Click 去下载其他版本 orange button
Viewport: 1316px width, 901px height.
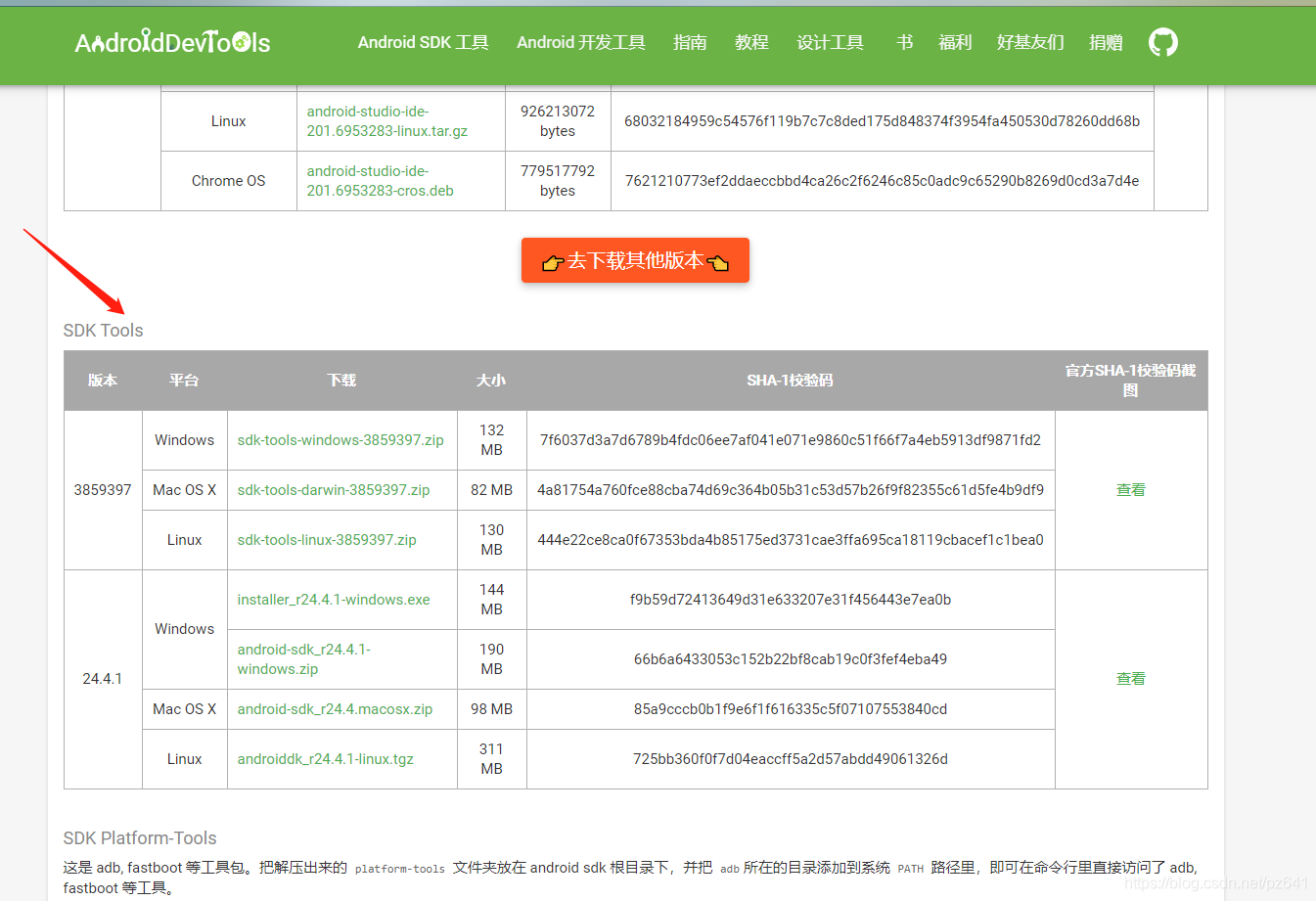[635, 260]
